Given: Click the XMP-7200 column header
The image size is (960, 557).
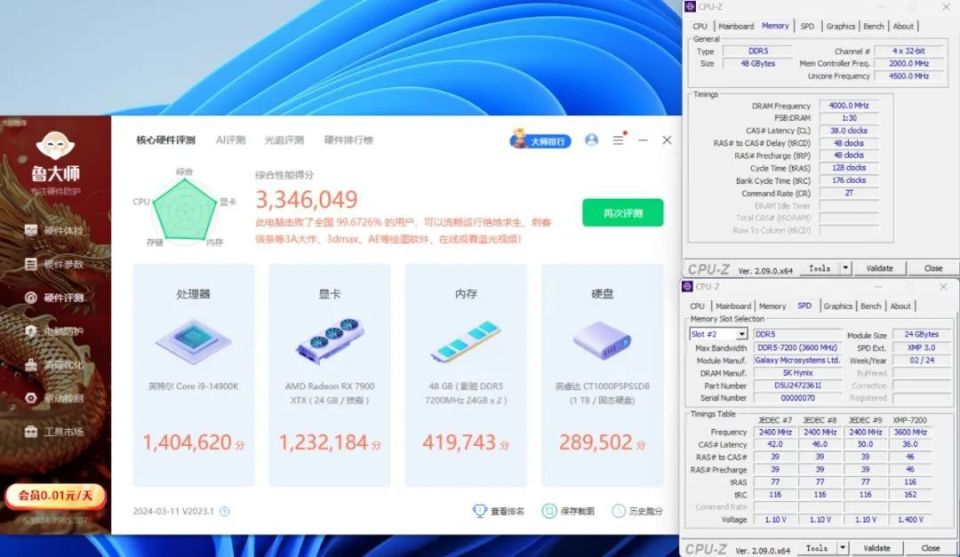Looking at the screenshot, I should (910, 420).
